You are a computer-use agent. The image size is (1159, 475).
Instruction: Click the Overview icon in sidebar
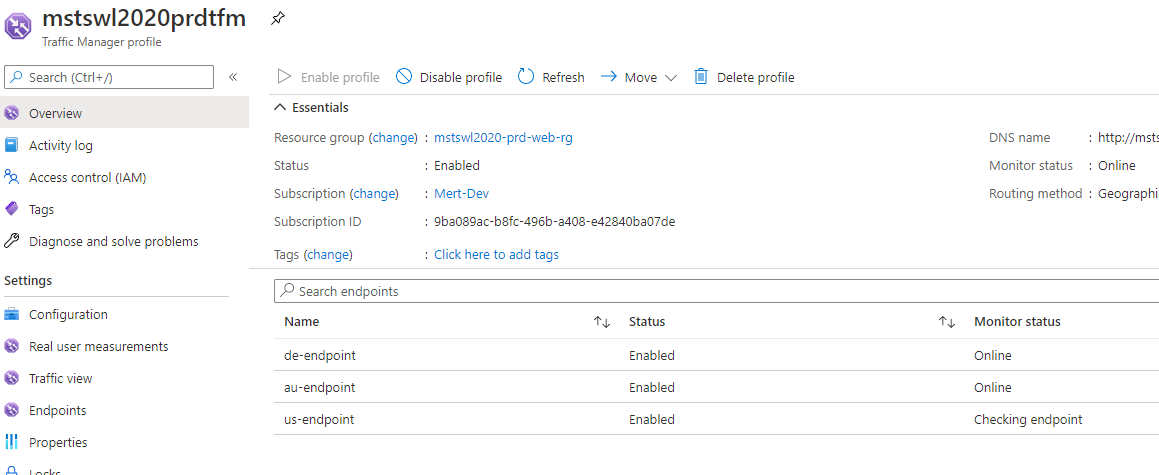coord(11,113)
